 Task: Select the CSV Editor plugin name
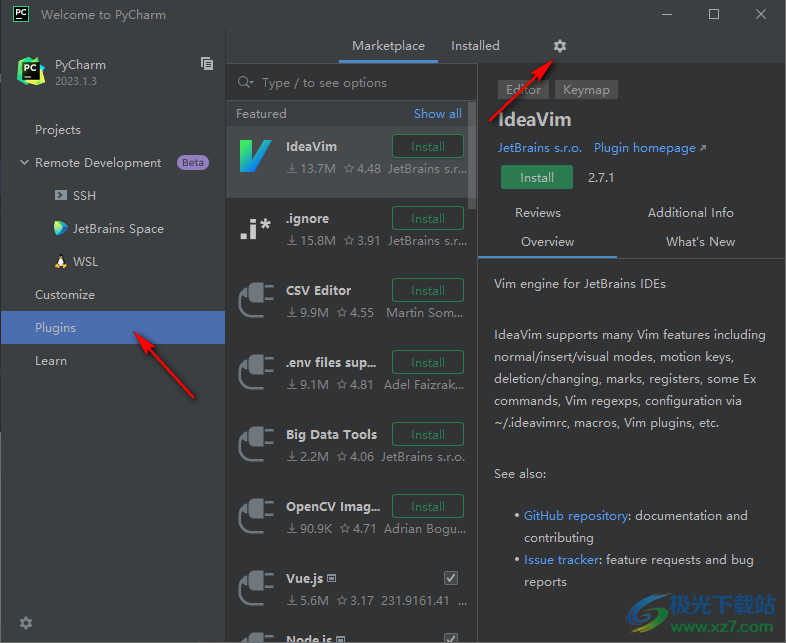(x=318, y=291)
